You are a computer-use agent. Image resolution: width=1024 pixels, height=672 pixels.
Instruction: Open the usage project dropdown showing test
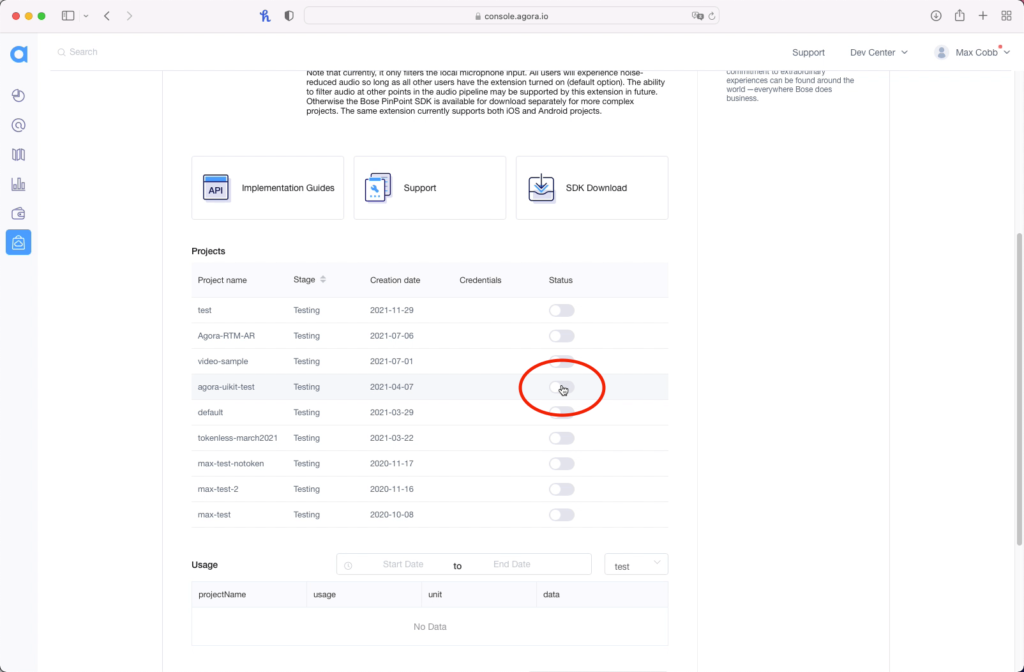(636, 564)
